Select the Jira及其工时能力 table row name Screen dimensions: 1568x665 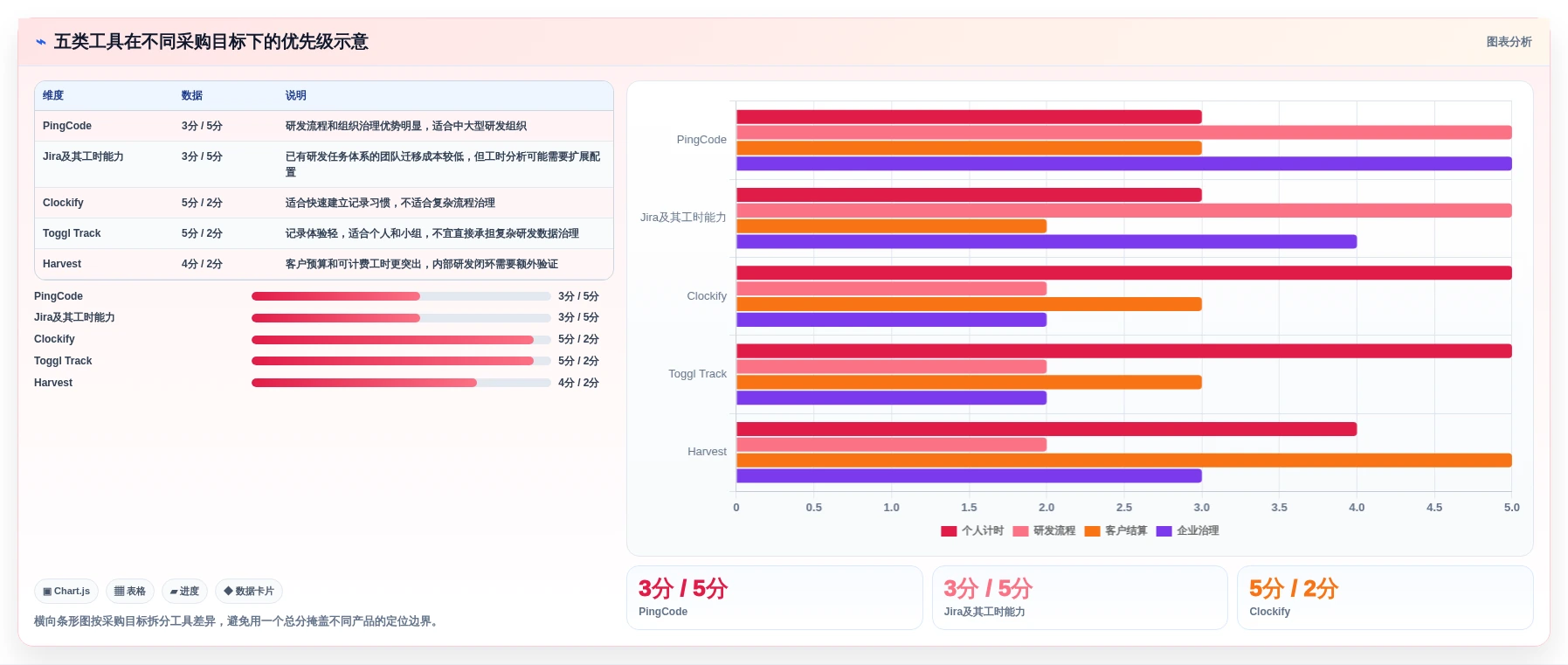(x=83, y=156)
